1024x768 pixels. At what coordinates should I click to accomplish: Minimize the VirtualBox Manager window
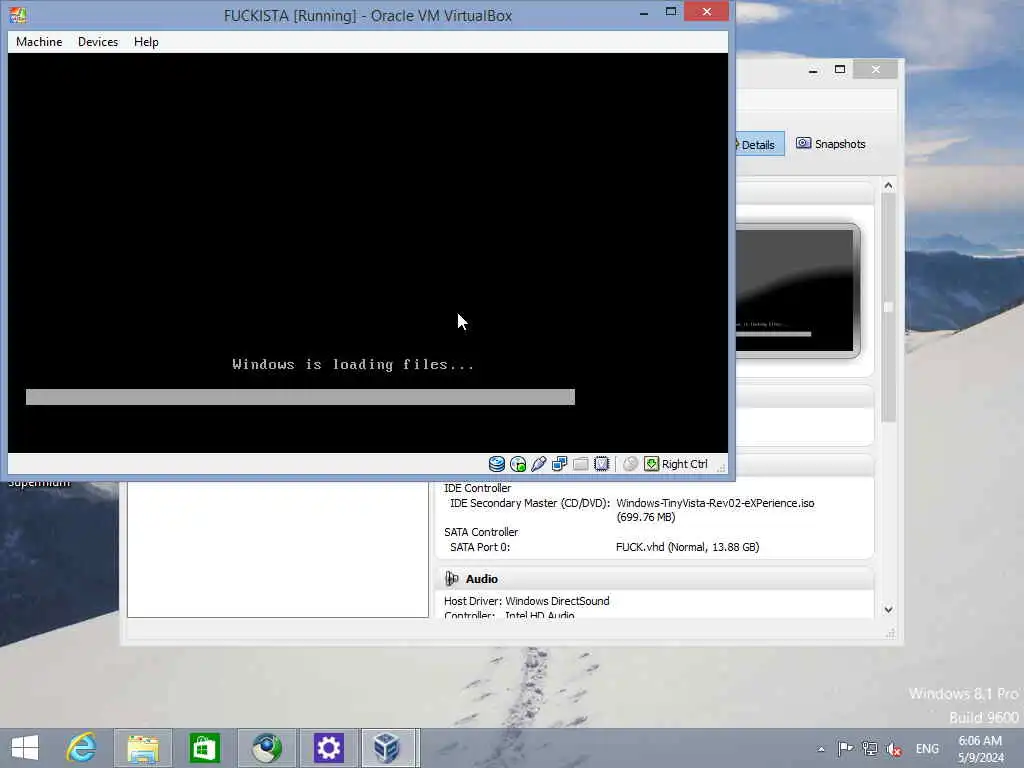coord(813,70)
